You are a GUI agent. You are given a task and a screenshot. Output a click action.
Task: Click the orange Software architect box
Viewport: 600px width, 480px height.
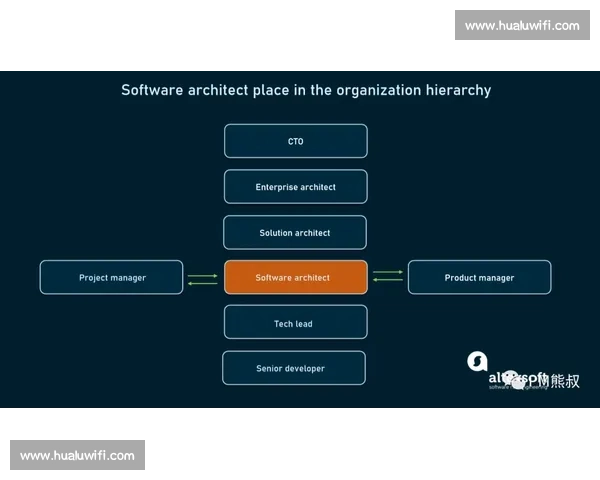295,278
